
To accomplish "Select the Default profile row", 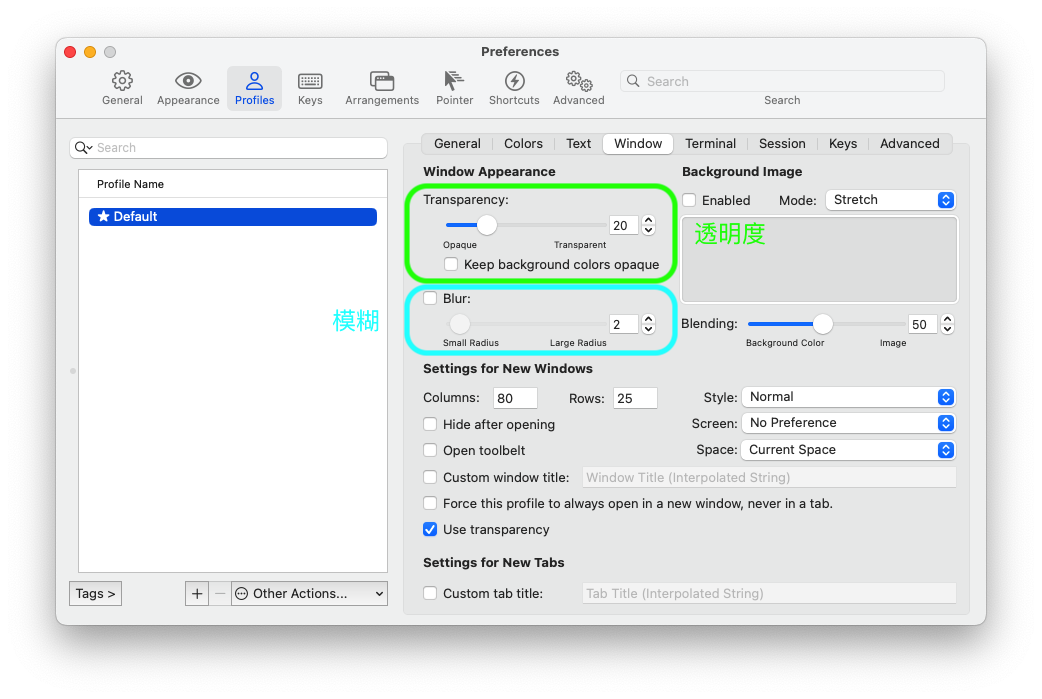I will (x=233, y=217).
